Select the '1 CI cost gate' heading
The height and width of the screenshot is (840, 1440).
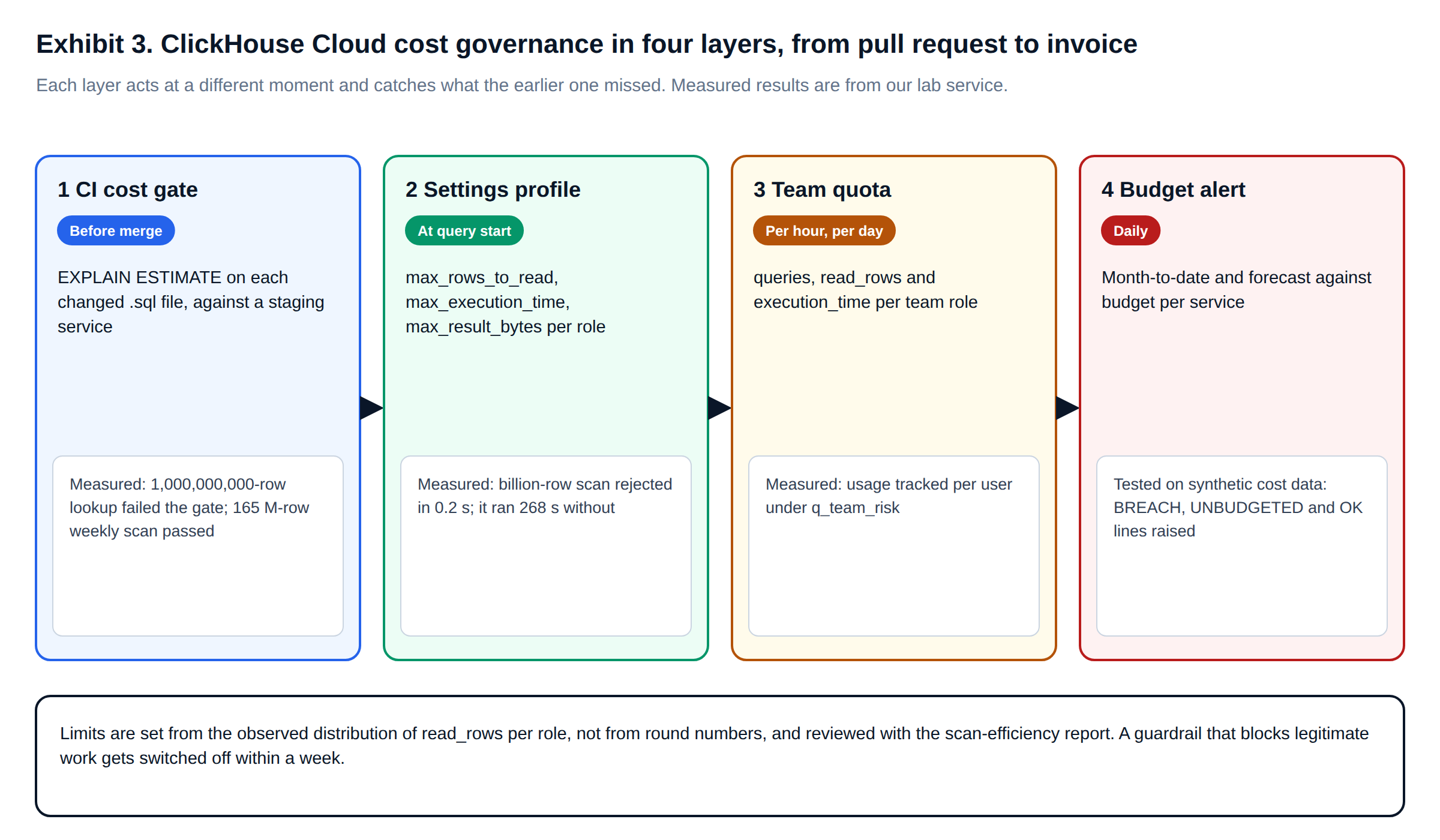(x=128, y=190)
